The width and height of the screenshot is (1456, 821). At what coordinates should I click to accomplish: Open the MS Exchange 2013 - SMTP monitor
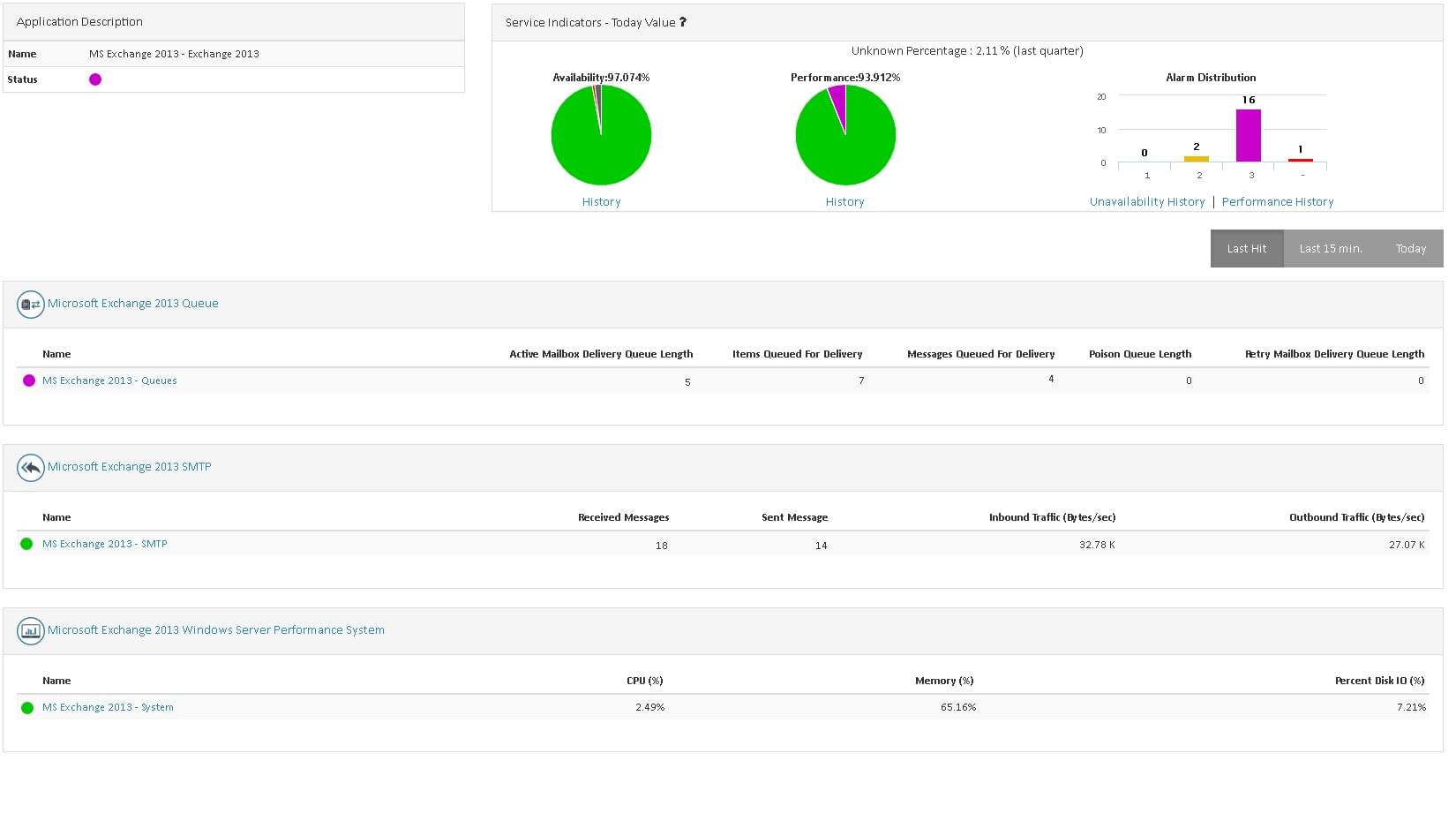coord(105,544)
